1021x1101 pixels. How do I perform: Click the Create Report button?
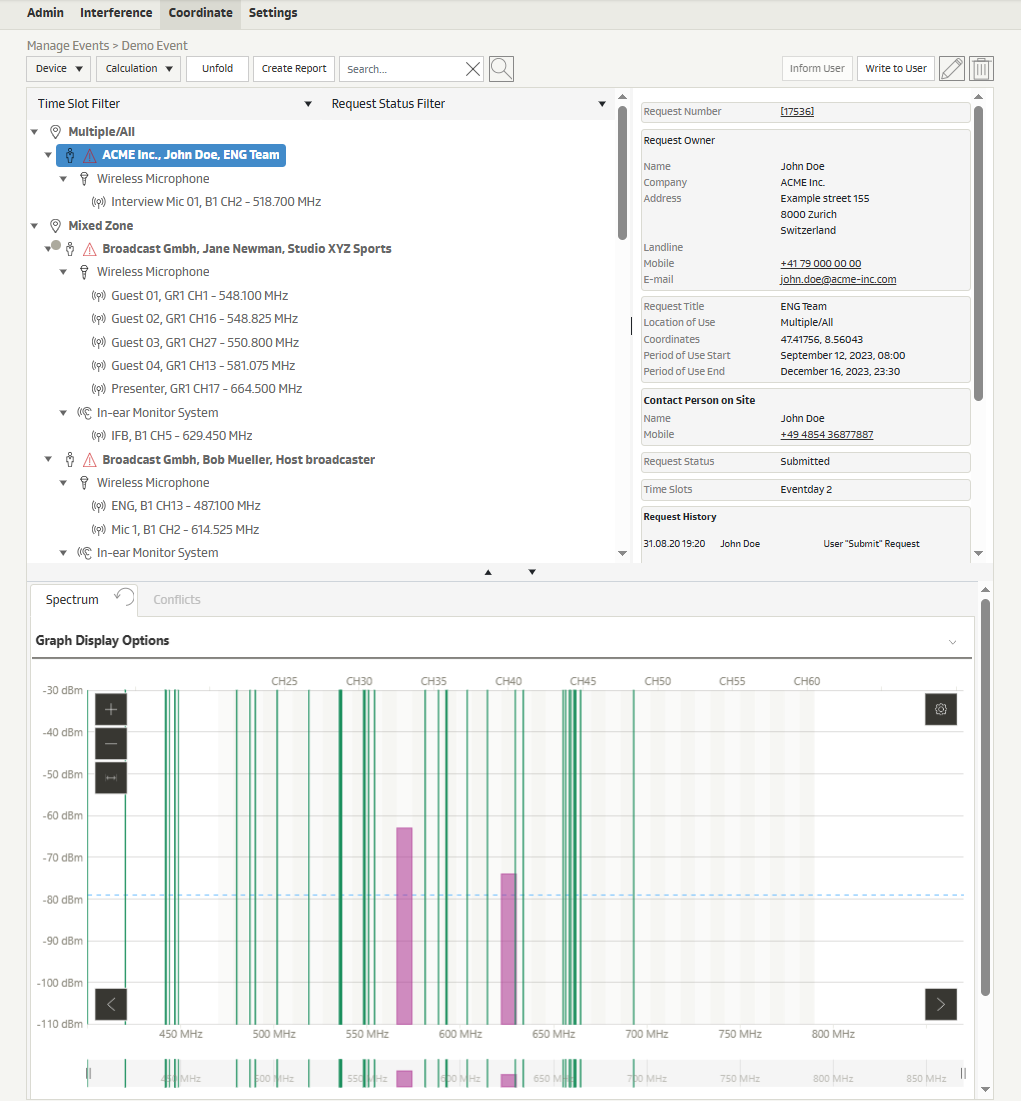[x=294, y=69]
